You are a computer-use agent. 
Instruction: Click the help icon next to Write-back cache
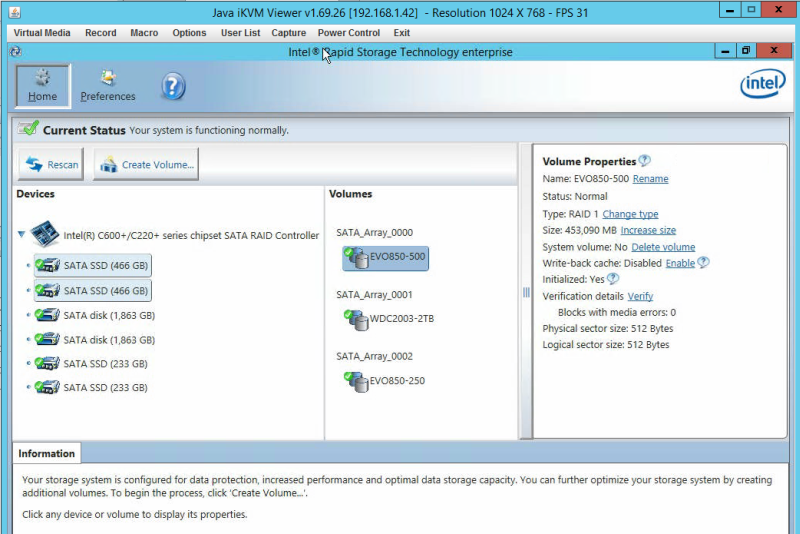pyautogui.click(x=703, y=263)
